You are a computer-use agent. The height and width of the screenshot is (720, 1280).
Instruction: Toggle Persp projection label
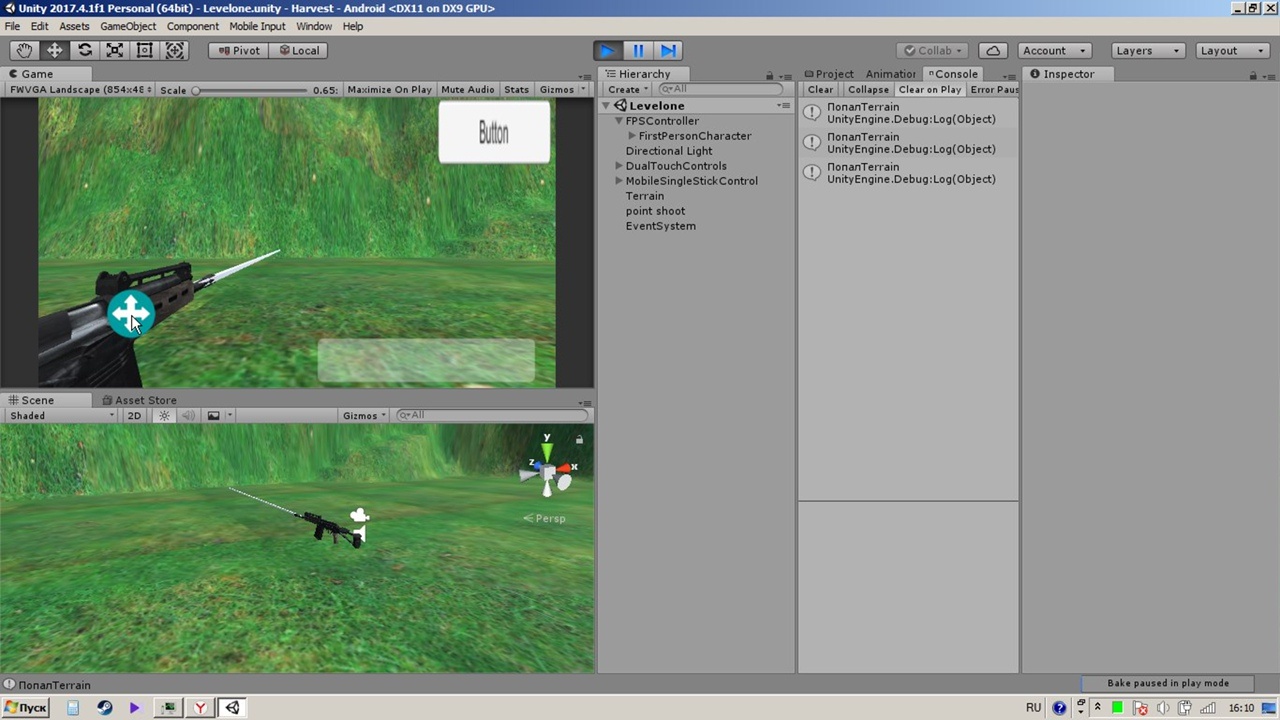(546, 518)
